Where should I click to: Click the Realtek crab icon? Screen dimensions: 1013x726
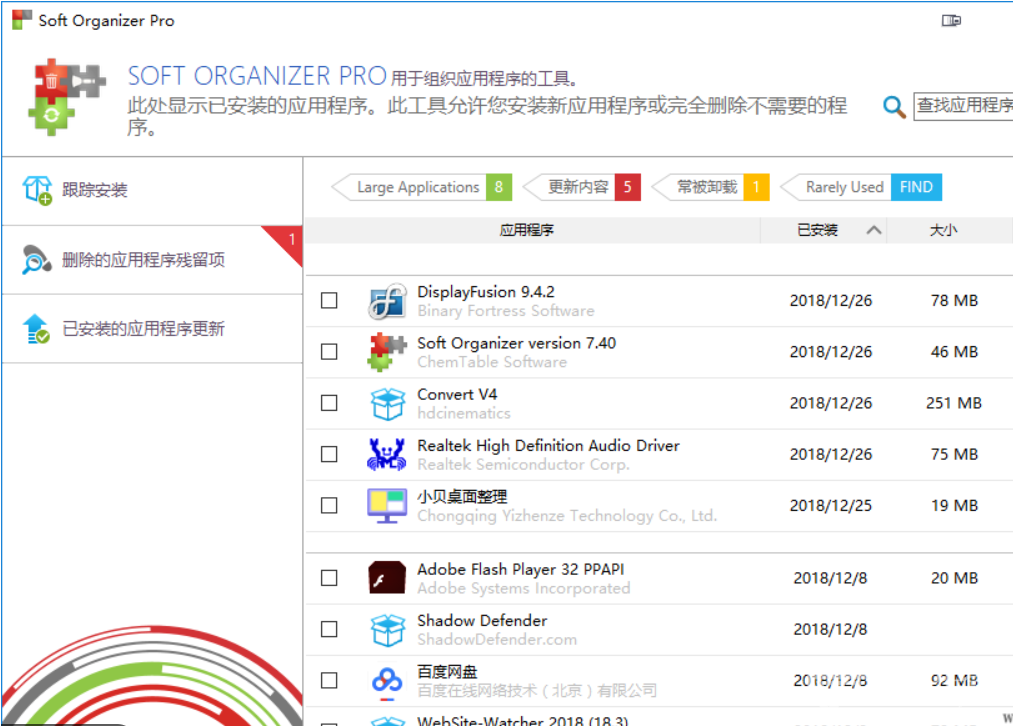click(387, 455)
